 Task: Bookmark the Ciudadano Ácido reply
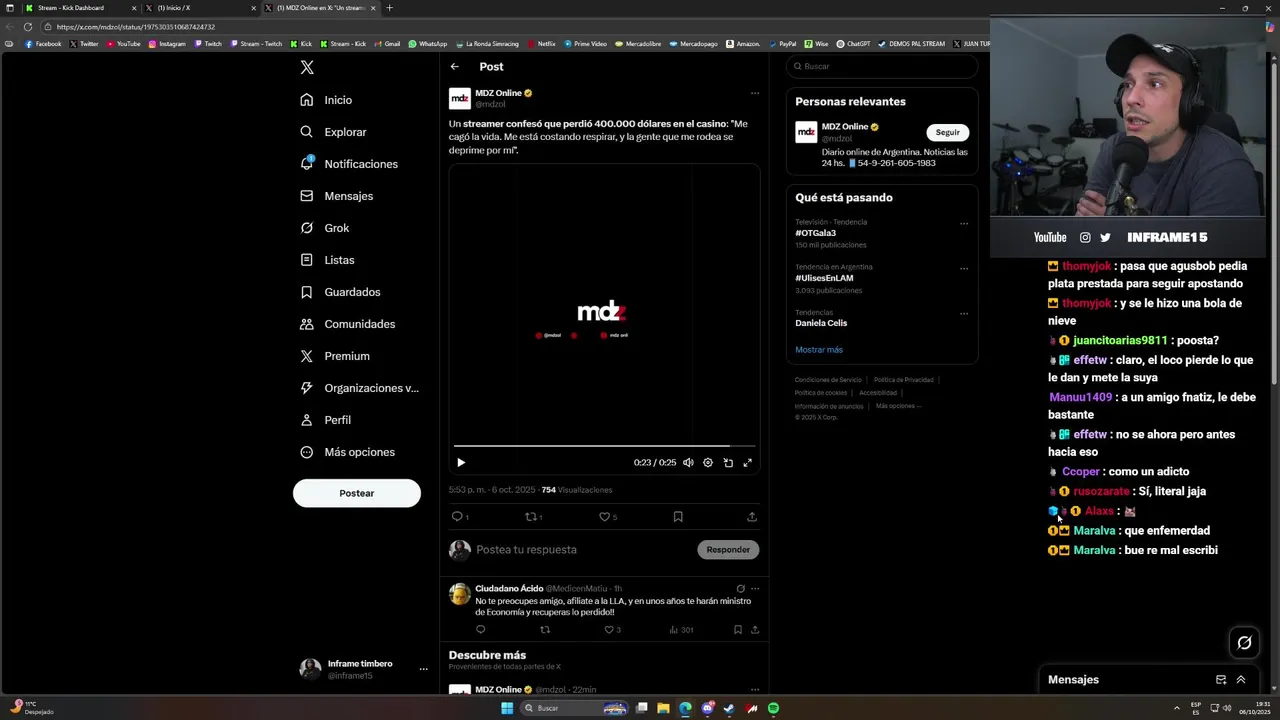coord(738,630)
